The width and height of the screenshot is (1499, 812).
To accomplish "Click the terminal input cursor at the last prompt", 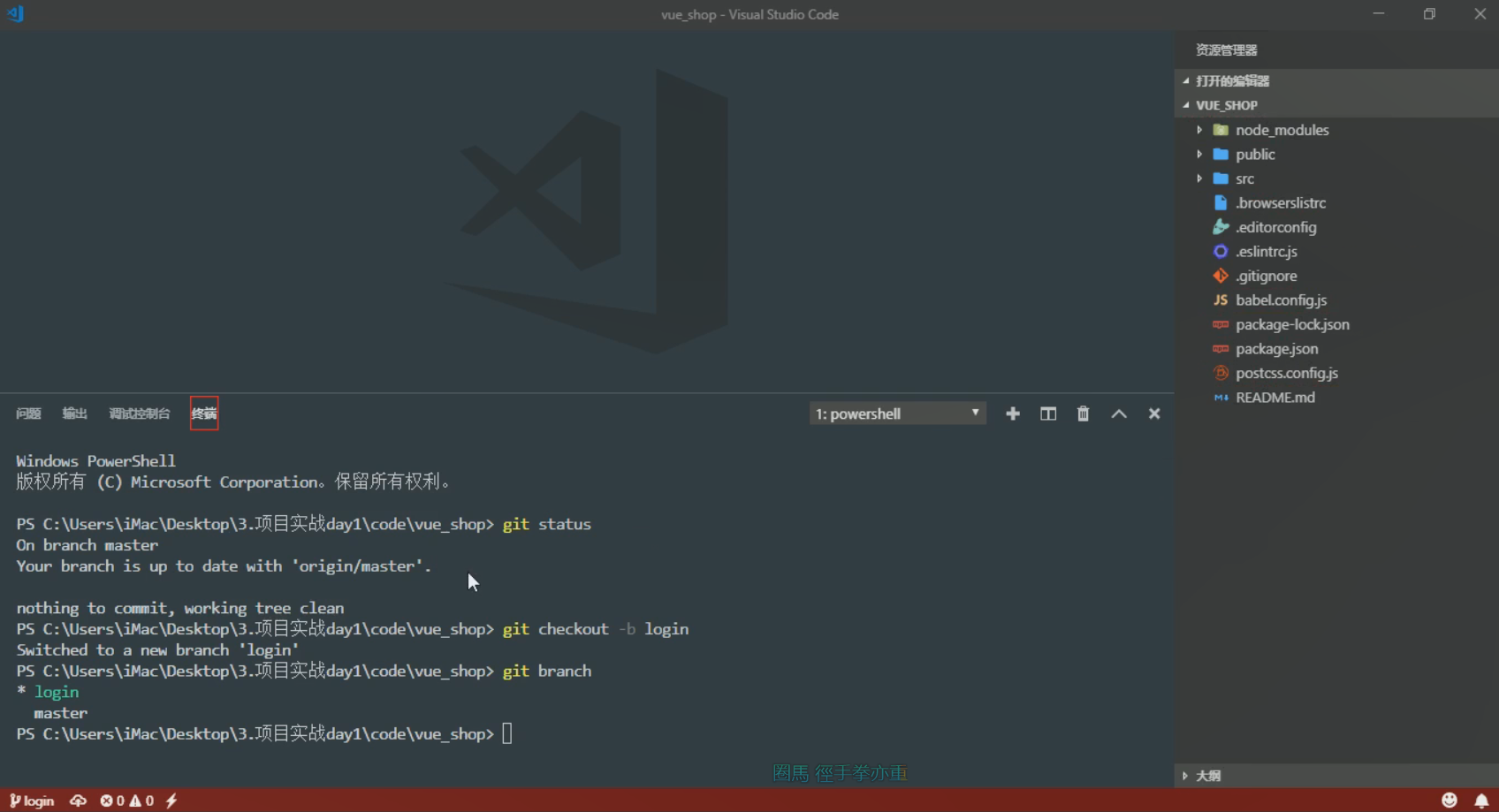I will 507,733.
